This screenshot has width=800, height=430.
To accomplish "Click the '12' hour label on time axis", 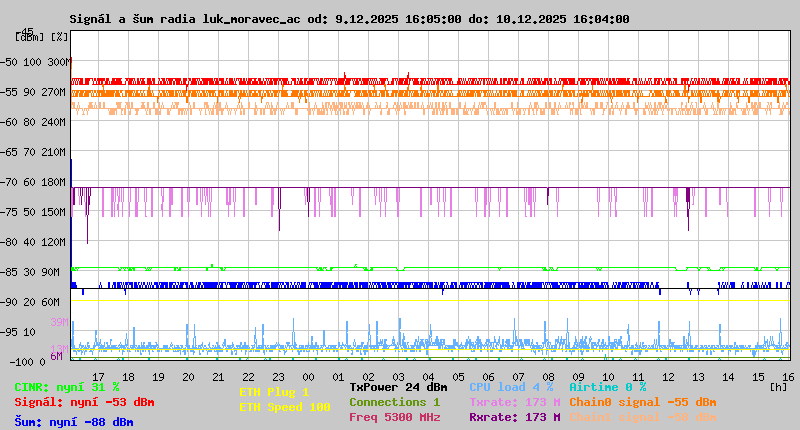I will tap(668, 377).
